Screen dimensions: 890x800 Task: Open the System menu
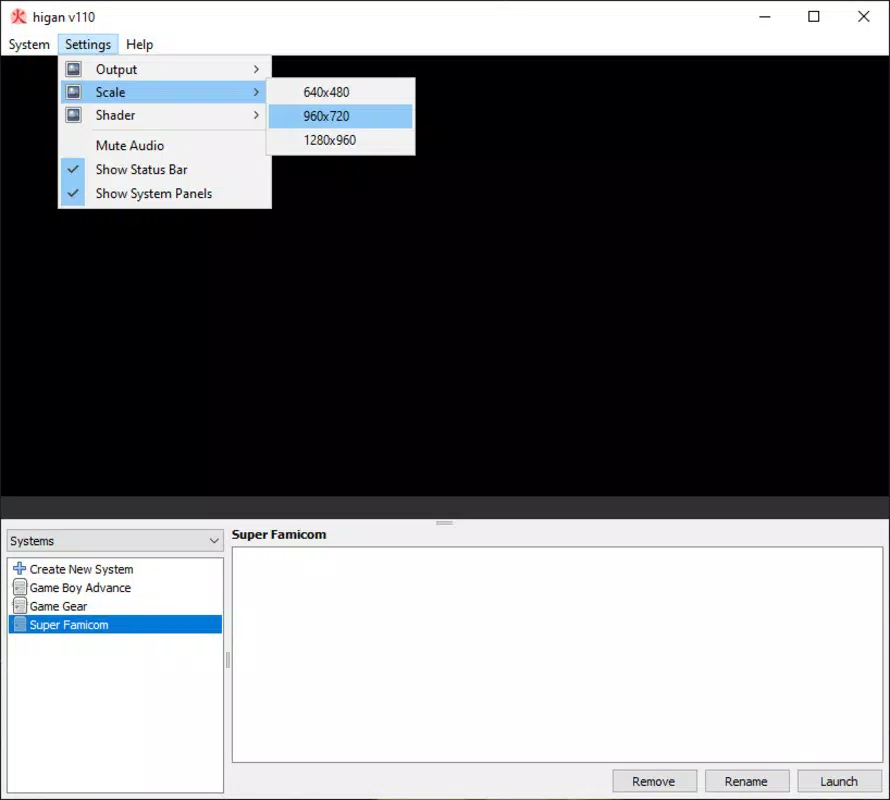[x=29, y=44]
